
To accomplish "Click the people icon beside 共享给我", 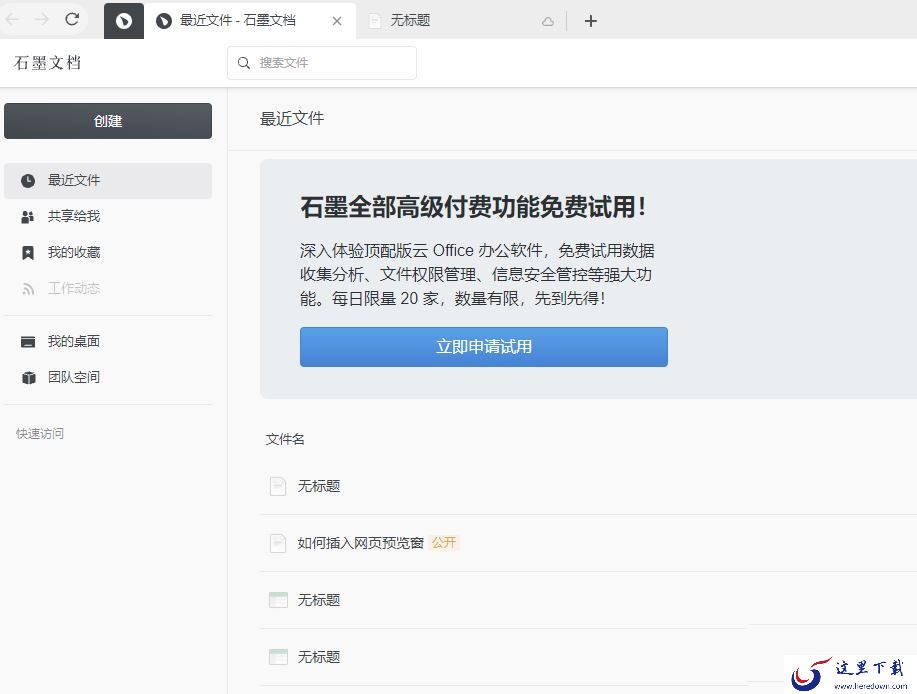I will (x=27, y=217).
